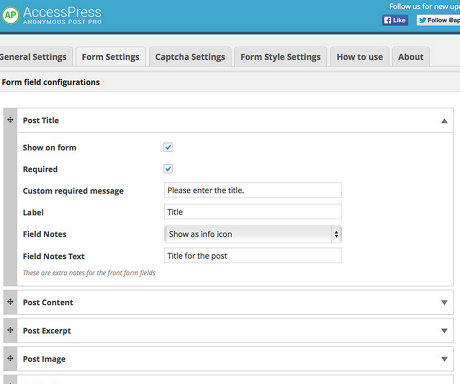Collapse the Post Title section arrow
The width and height of the screenshot is (460, 384).
click(444, 121)
